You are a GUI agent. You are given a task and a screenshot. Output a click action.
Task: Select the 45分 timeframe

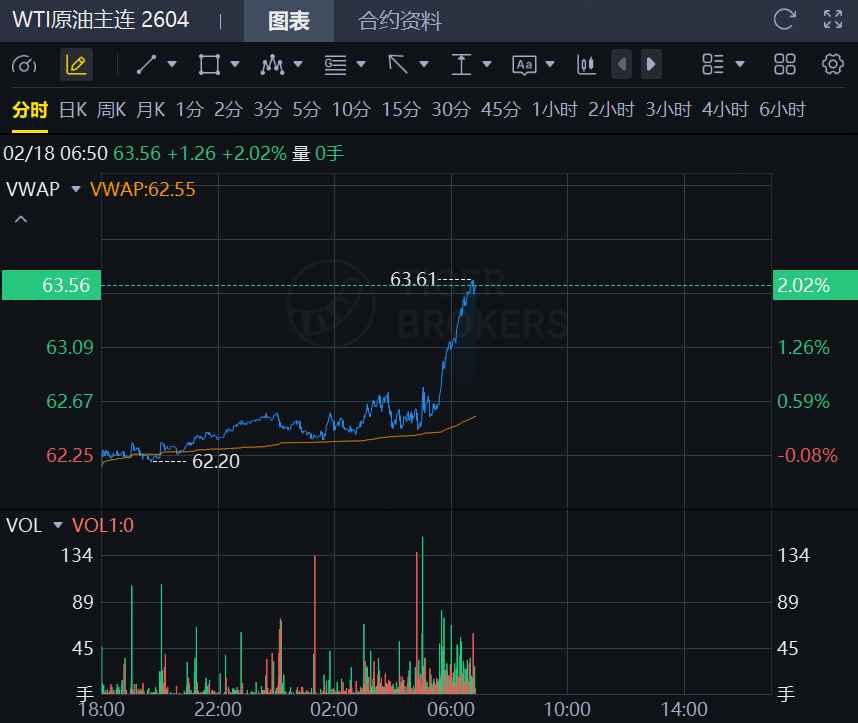tap(501, 109)
